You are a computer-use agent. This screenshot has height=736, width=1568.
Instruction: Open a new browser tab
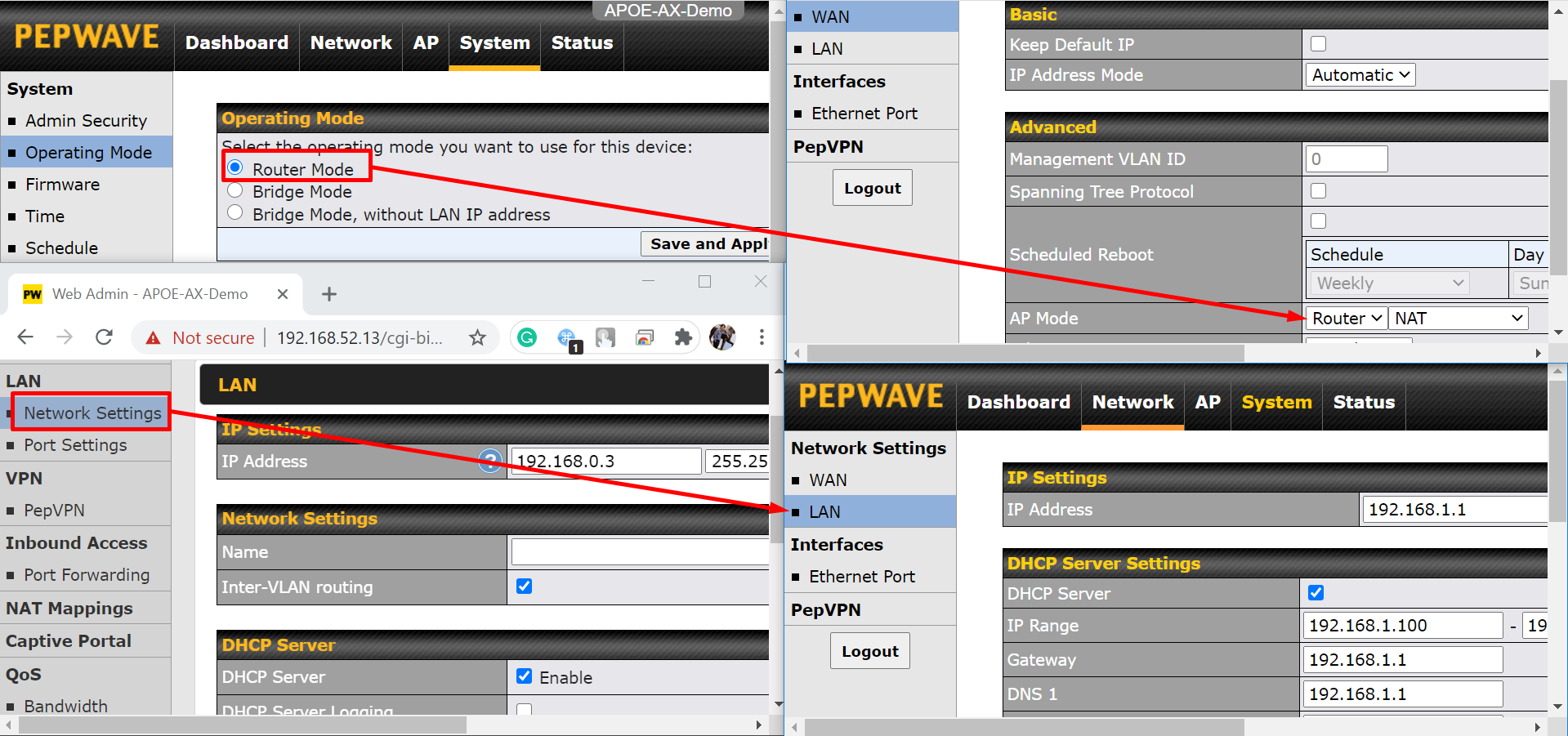[x=329, y=294]
